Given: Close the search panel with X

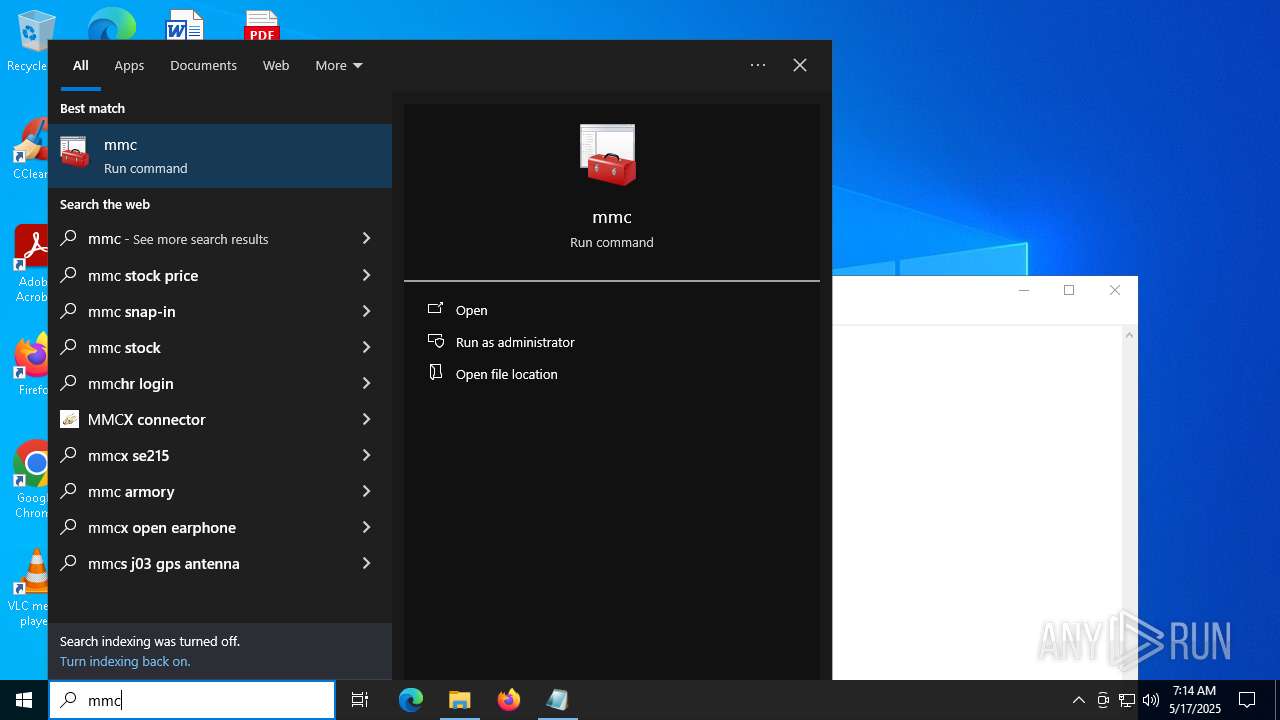Looking at the screenshot, I should (x=800, y=65).
